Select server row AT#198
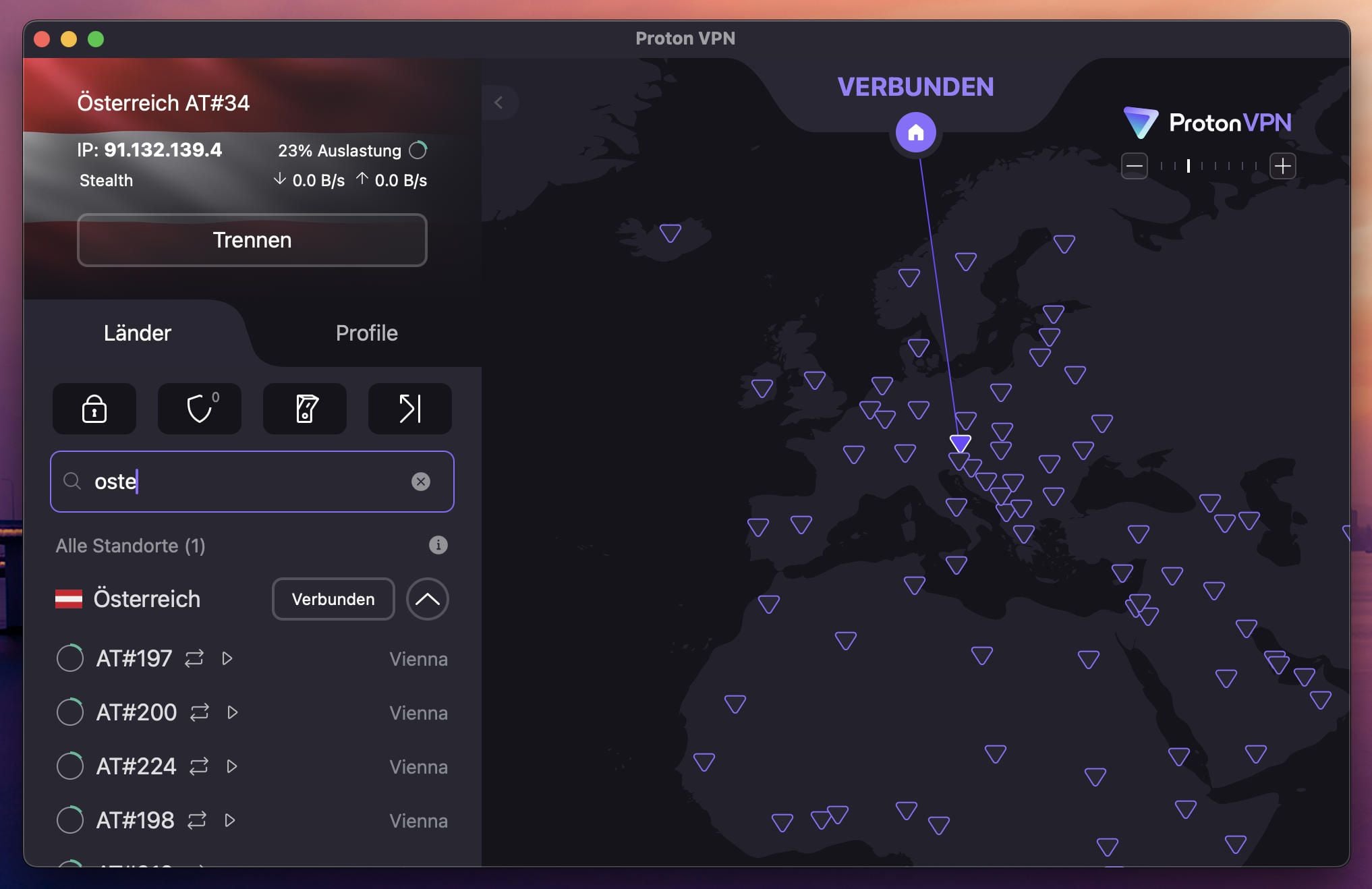Viewport: 1372px width, 889px height. point(252,820)
